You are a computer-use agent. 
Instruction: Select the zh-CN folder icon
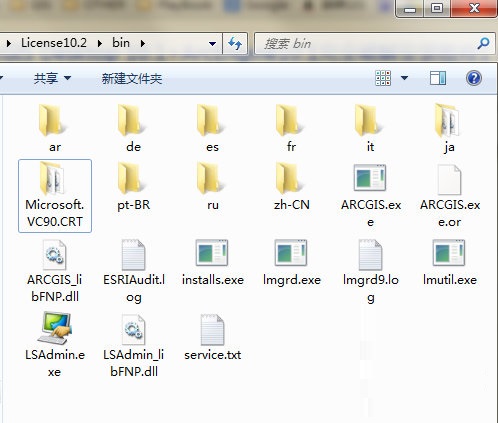coord(289,178)
